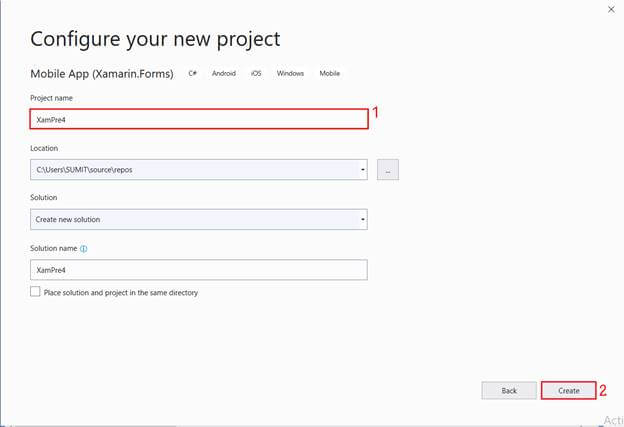624x427 pixels.
Task: Click the Windows platform tag
Action: coord(290,73)
